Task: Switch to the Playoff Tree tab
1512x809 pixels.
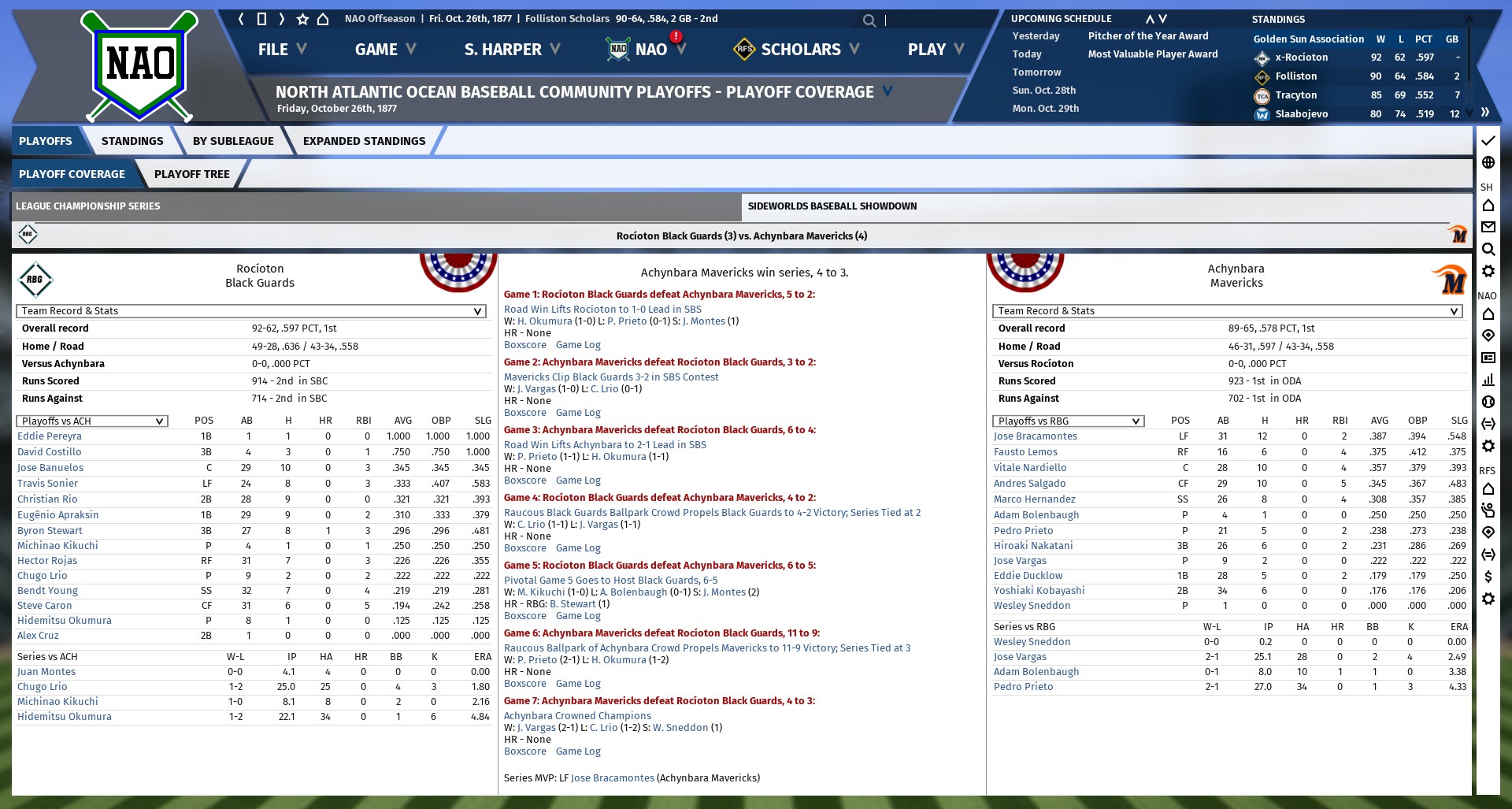Action: (191, 174)
